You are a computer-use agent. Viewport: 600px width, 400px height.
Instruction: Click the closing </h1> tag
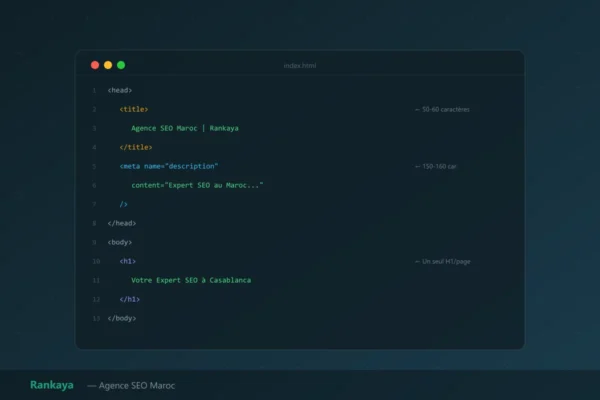[130, 299]
